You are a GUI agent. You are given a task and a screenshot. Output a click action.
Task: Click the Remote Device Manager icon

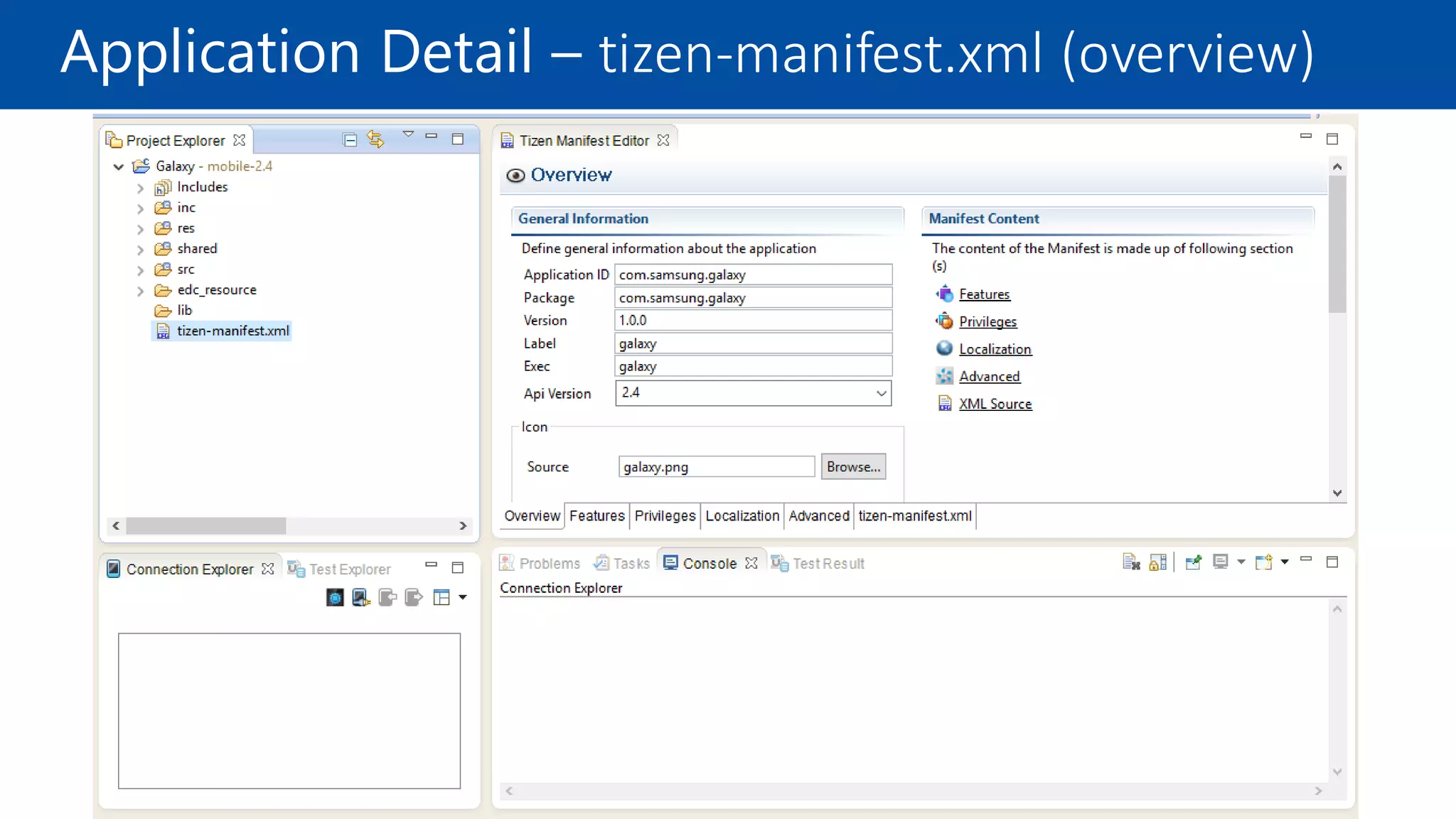(x=361, y=598)
